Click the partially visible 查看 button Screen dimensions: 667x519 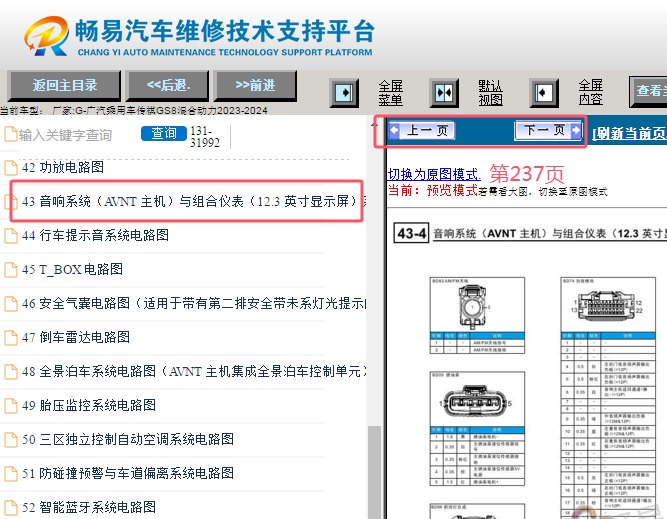coord(648,91)
